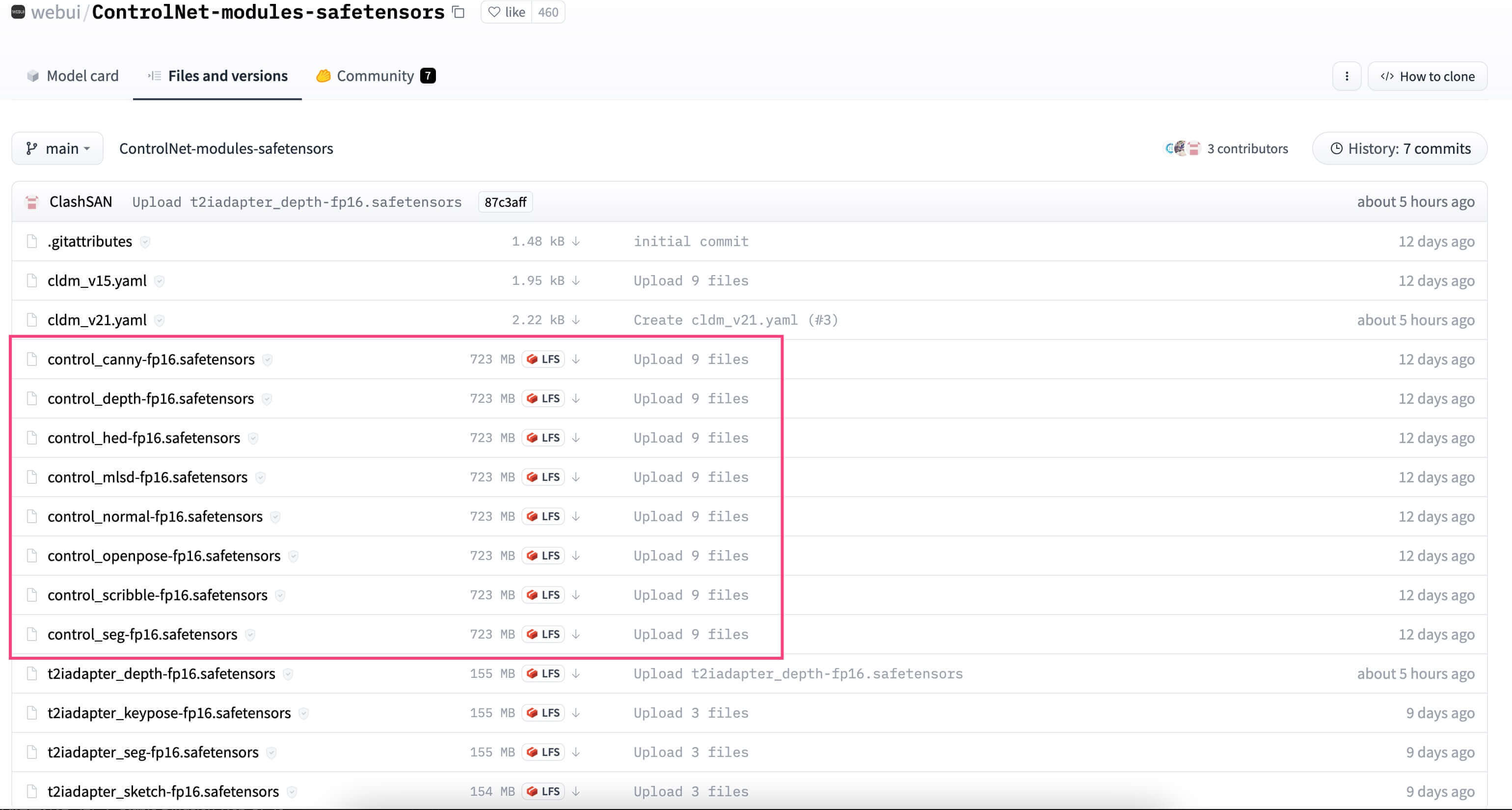Viewport: 1512px width, 810px height.
Task: Copy model name with clipboard icon
Action: [459, 12]
